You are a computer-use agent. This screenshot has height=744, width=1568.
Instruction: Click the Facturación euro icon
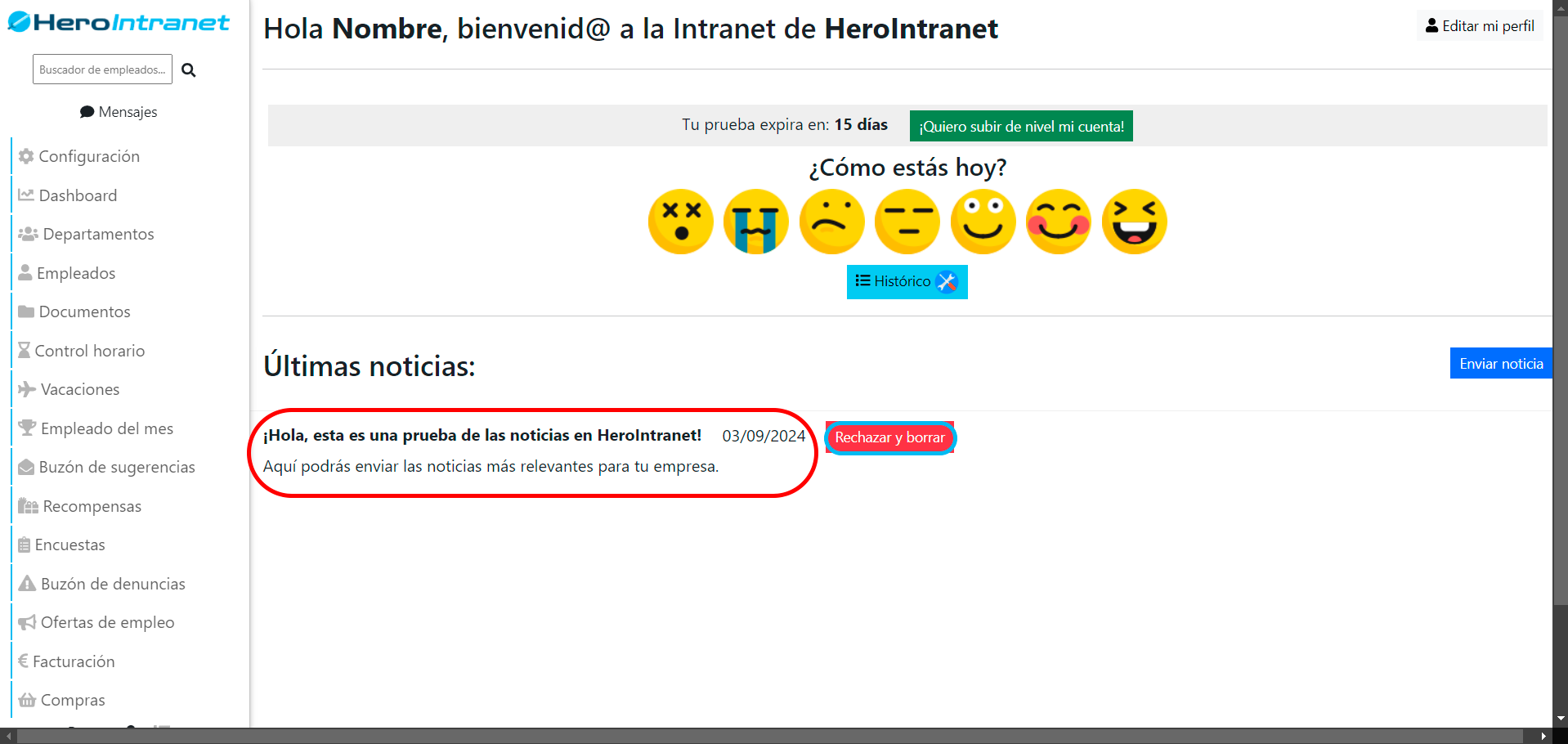(23, 661)
